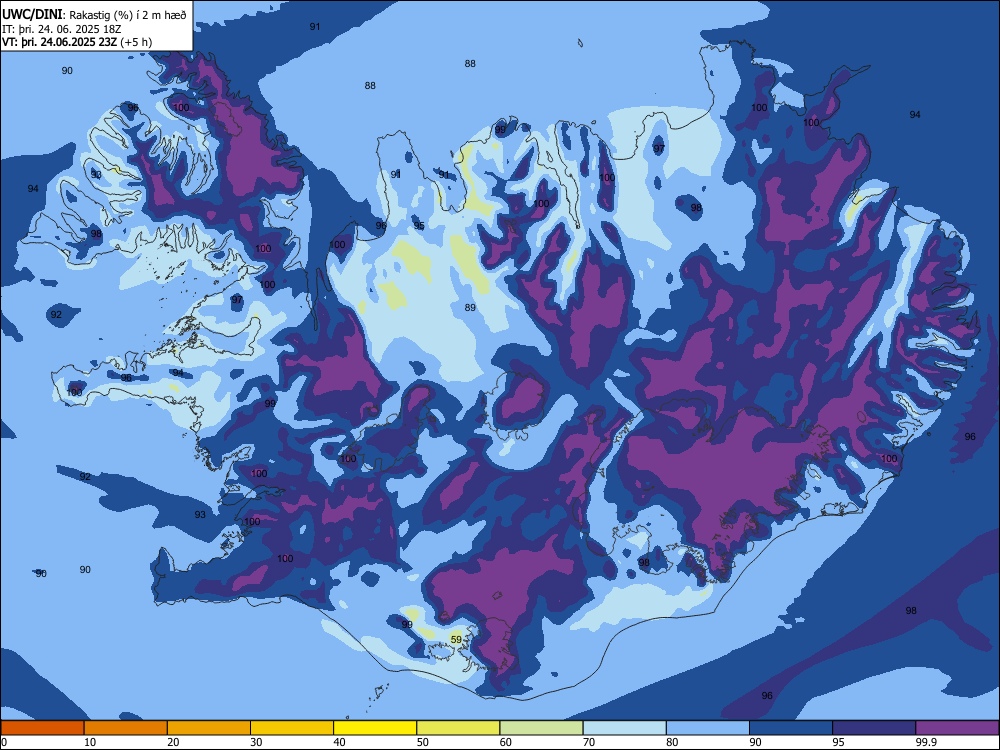Click the legend tick label '50'

click(423, 742)
